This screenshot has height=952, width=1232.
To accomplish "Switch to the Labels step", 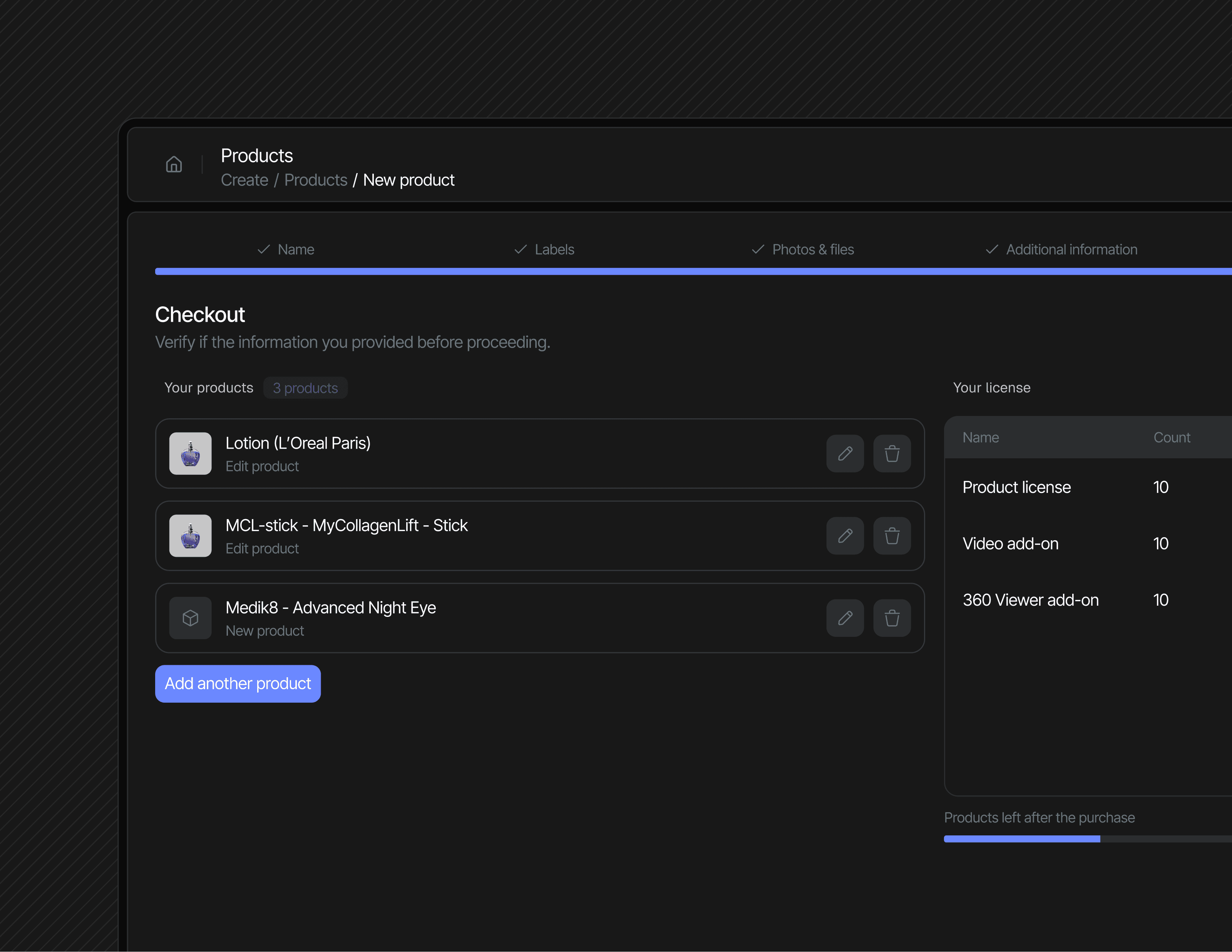I will pos(544,250).
